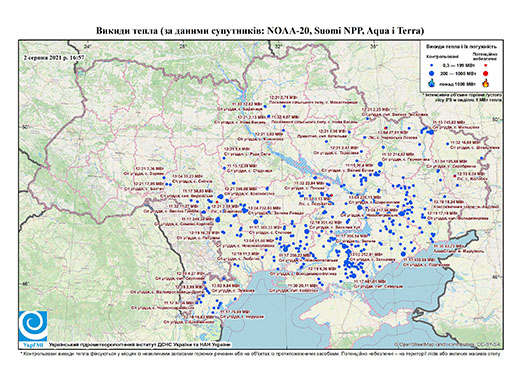Click the 200 — 1000 МВт legend label
The width and height of the screenshot is (520, 368).
pyautogui.click(x=459, y=73)
